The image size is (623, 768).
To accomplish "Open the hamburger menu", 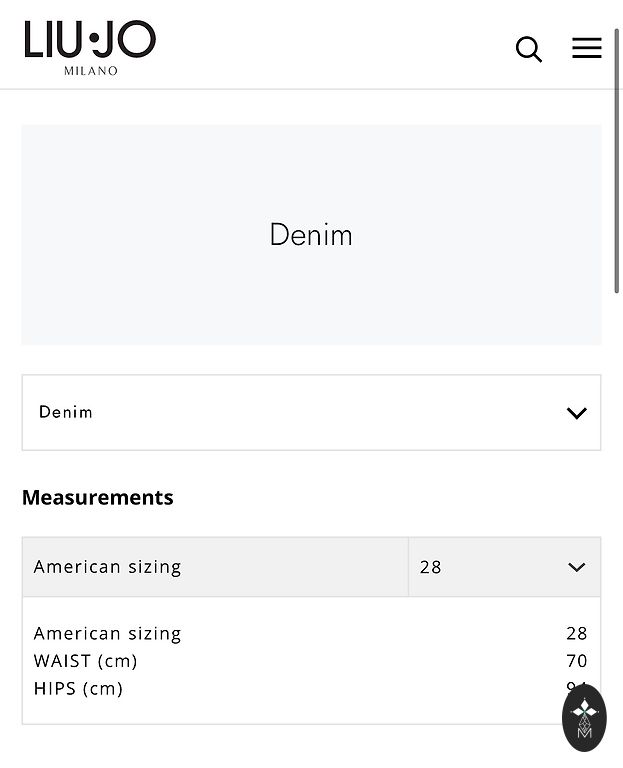I will pos(587,48).
